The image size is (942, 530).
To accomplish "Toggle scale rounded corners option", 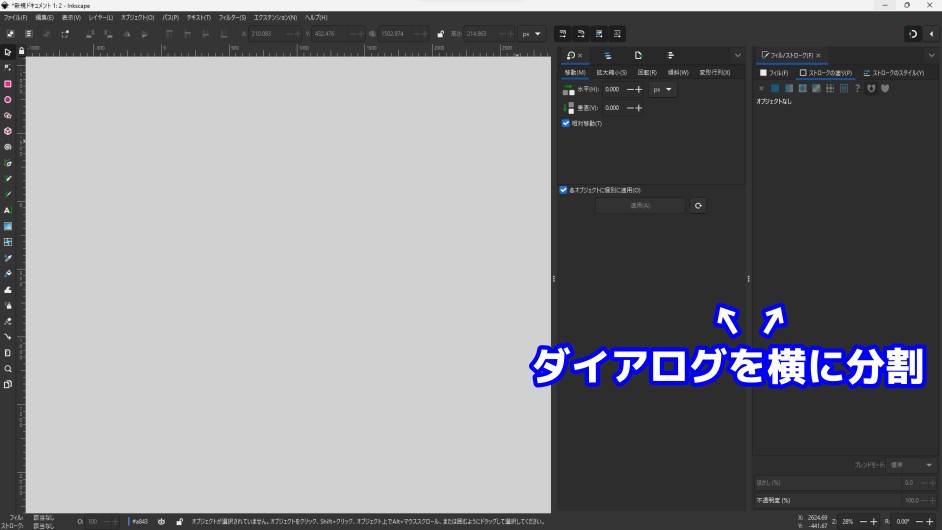I will point(581,34).
